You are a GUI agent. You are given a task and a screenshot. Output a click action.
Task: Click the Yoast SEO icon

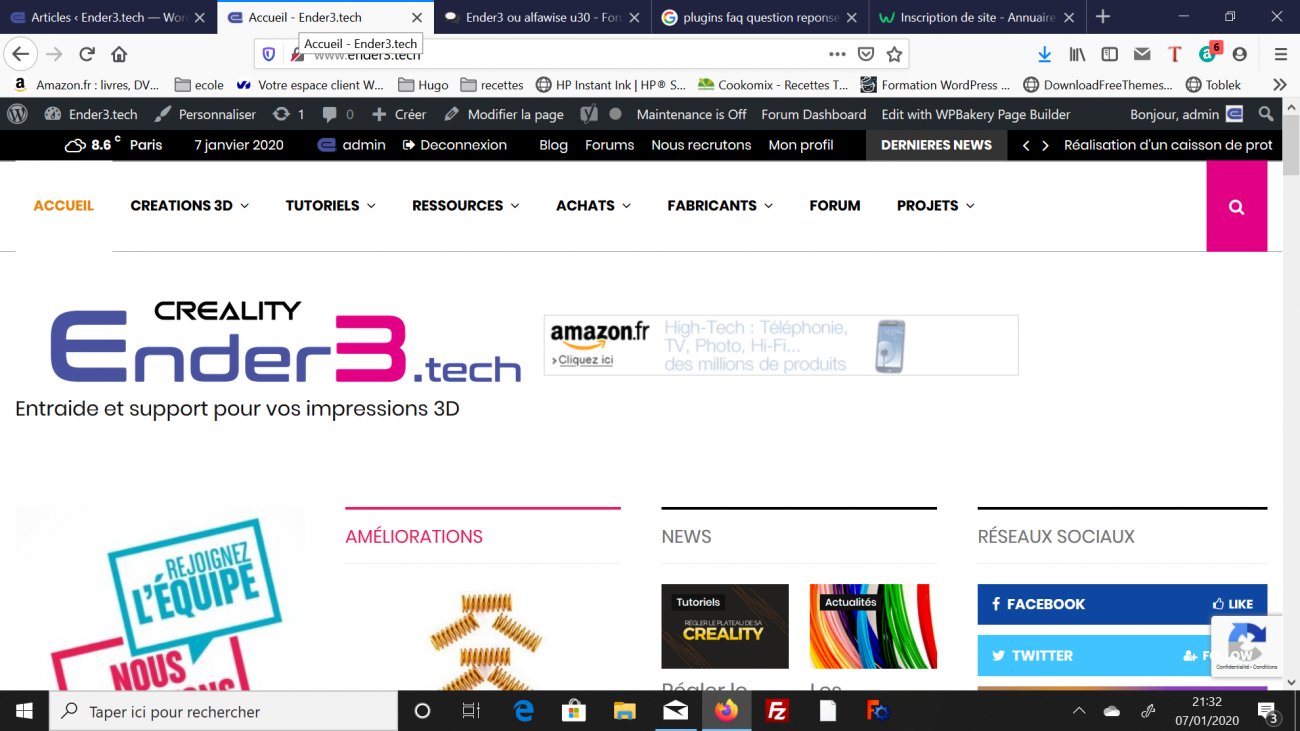(x=589, y=114)
